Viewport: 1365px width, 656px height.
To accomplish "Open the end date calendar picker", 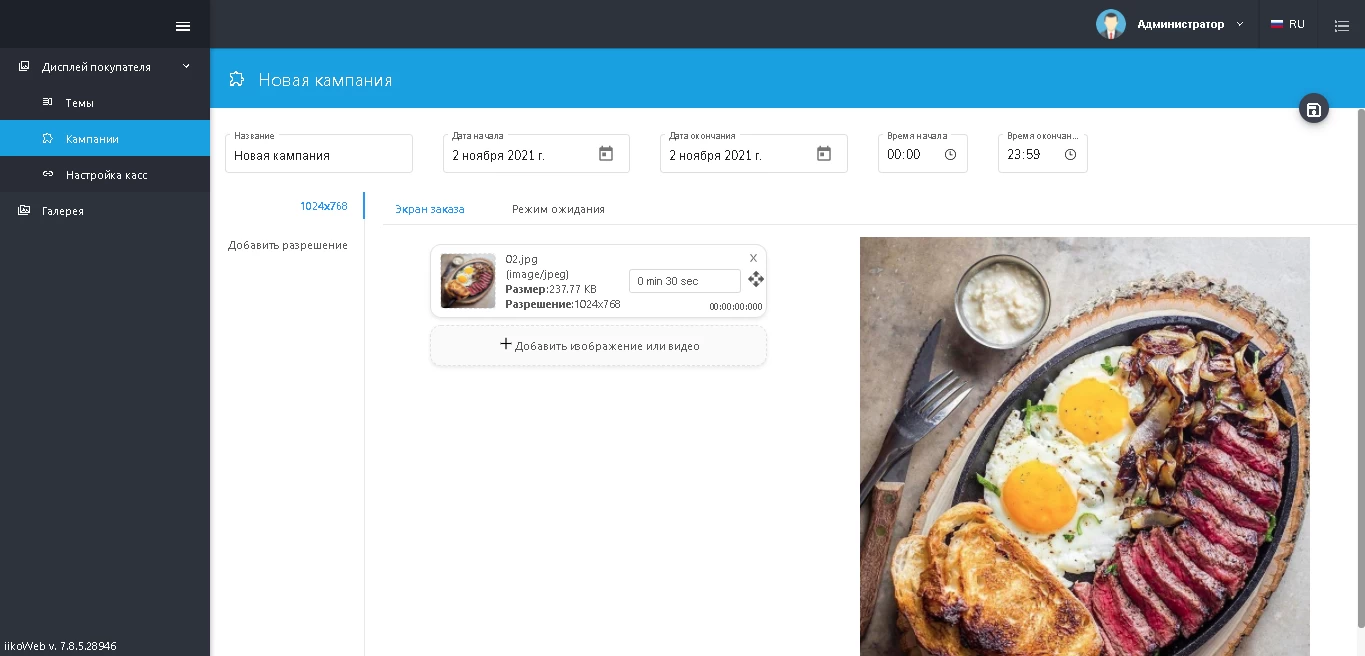I will 823,154.
